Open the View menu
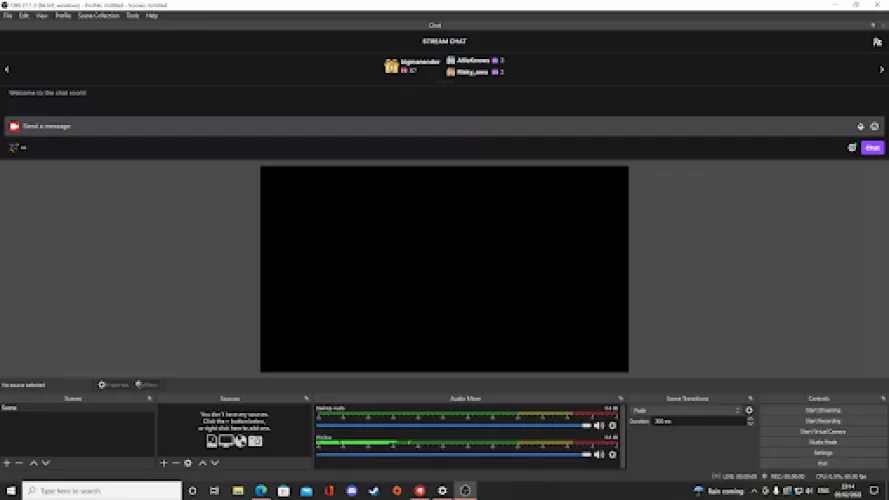Screen dimensions: 889x500 (x=41, y=16)
